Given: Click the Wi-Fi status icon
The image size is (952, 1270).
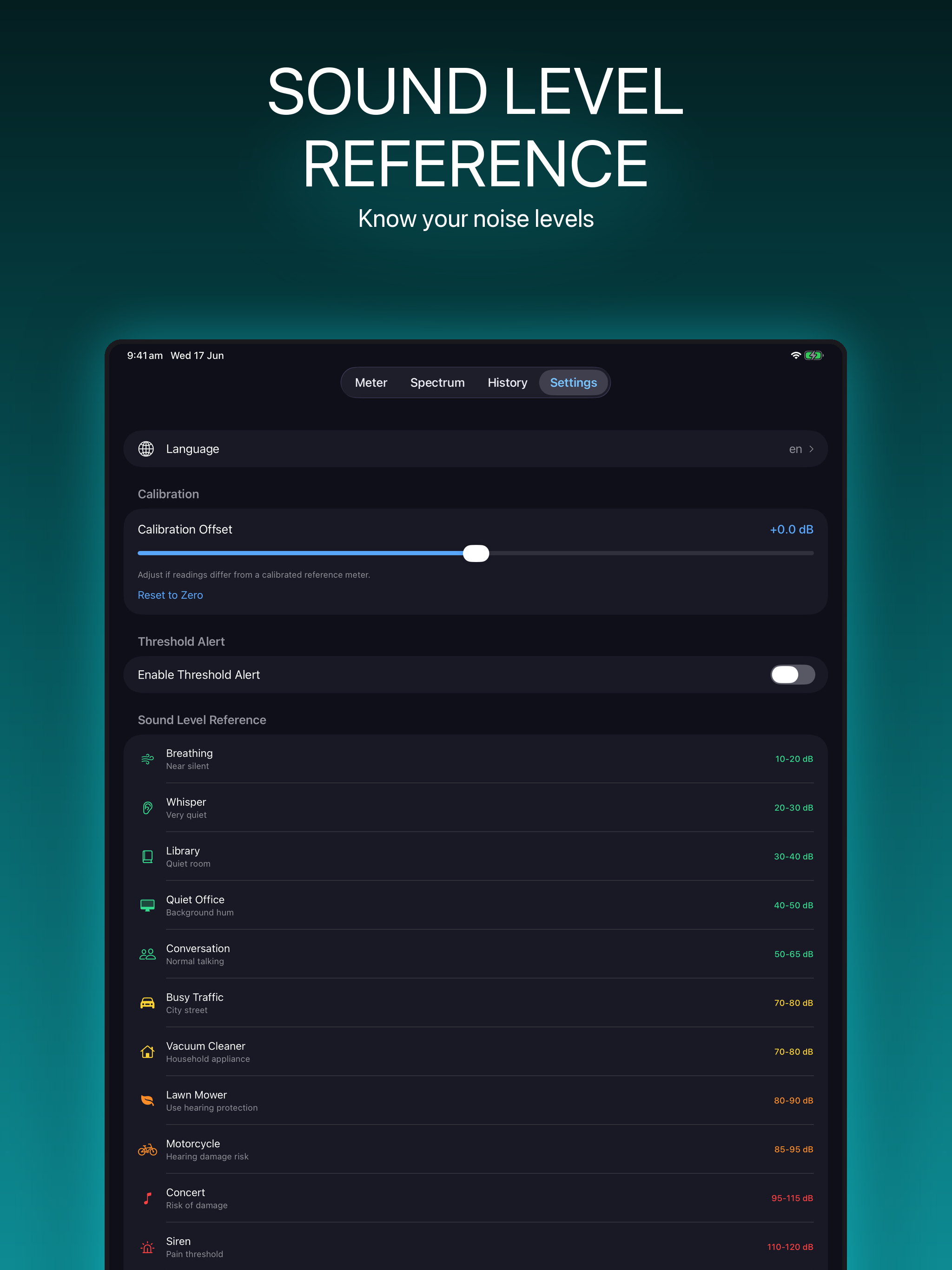Looking at the screenshot, I should click(796, 356).
